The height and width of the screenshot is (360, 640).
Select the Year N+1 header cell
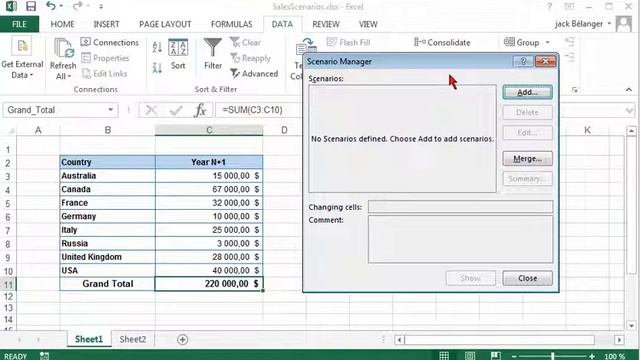tap(209, 162)
